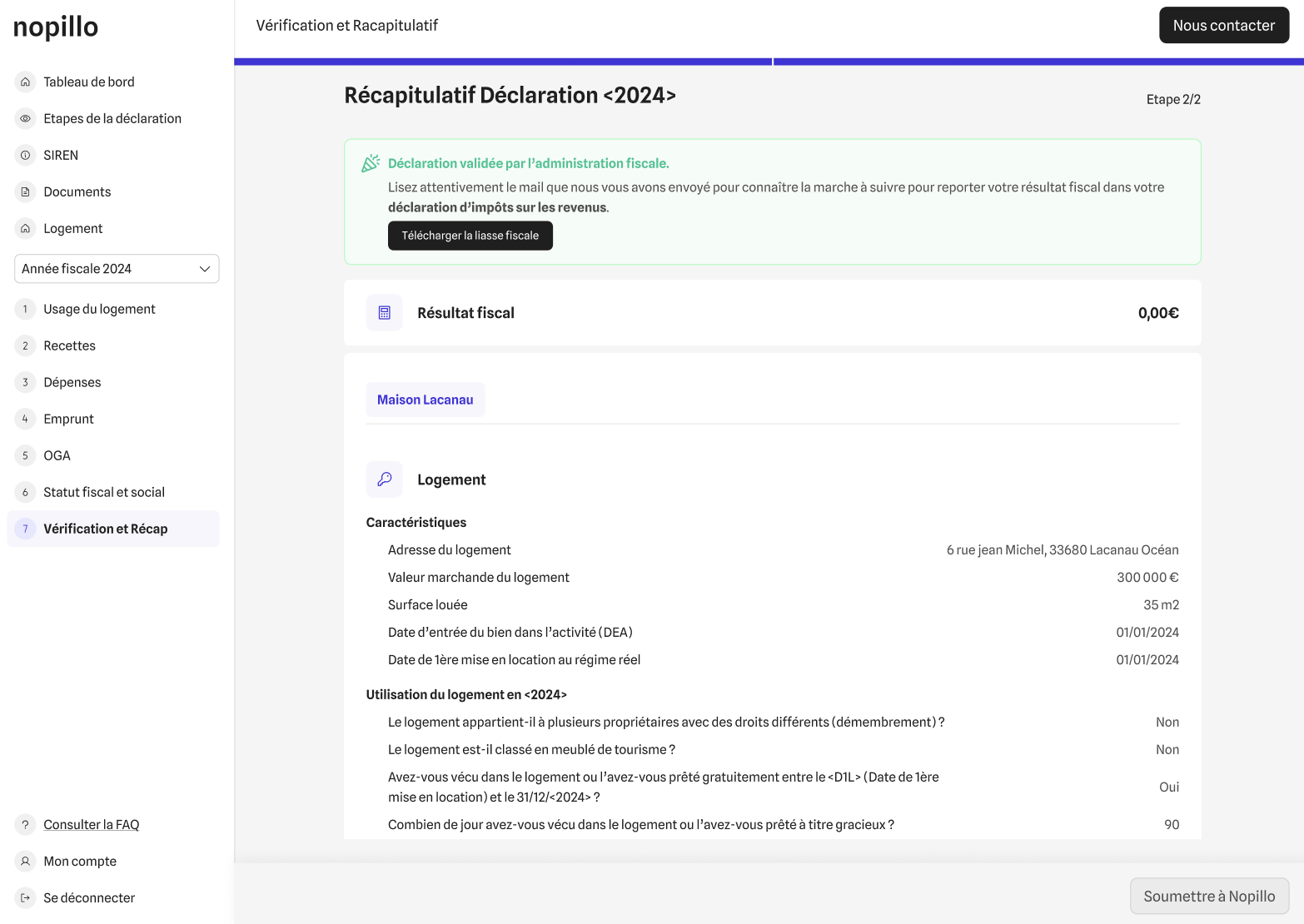
Task: Click the Soumettre à Nopillo button
Action: coord(1208,896)
